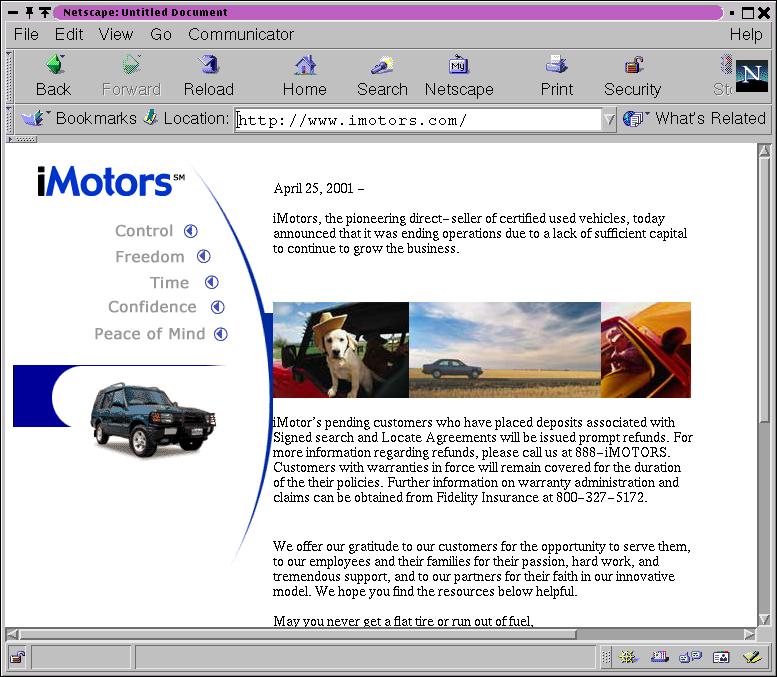Image resolution: width=777 pixels, height=677 pixels.
Task: Open Inbox from component bar
Action: [660, 657]
